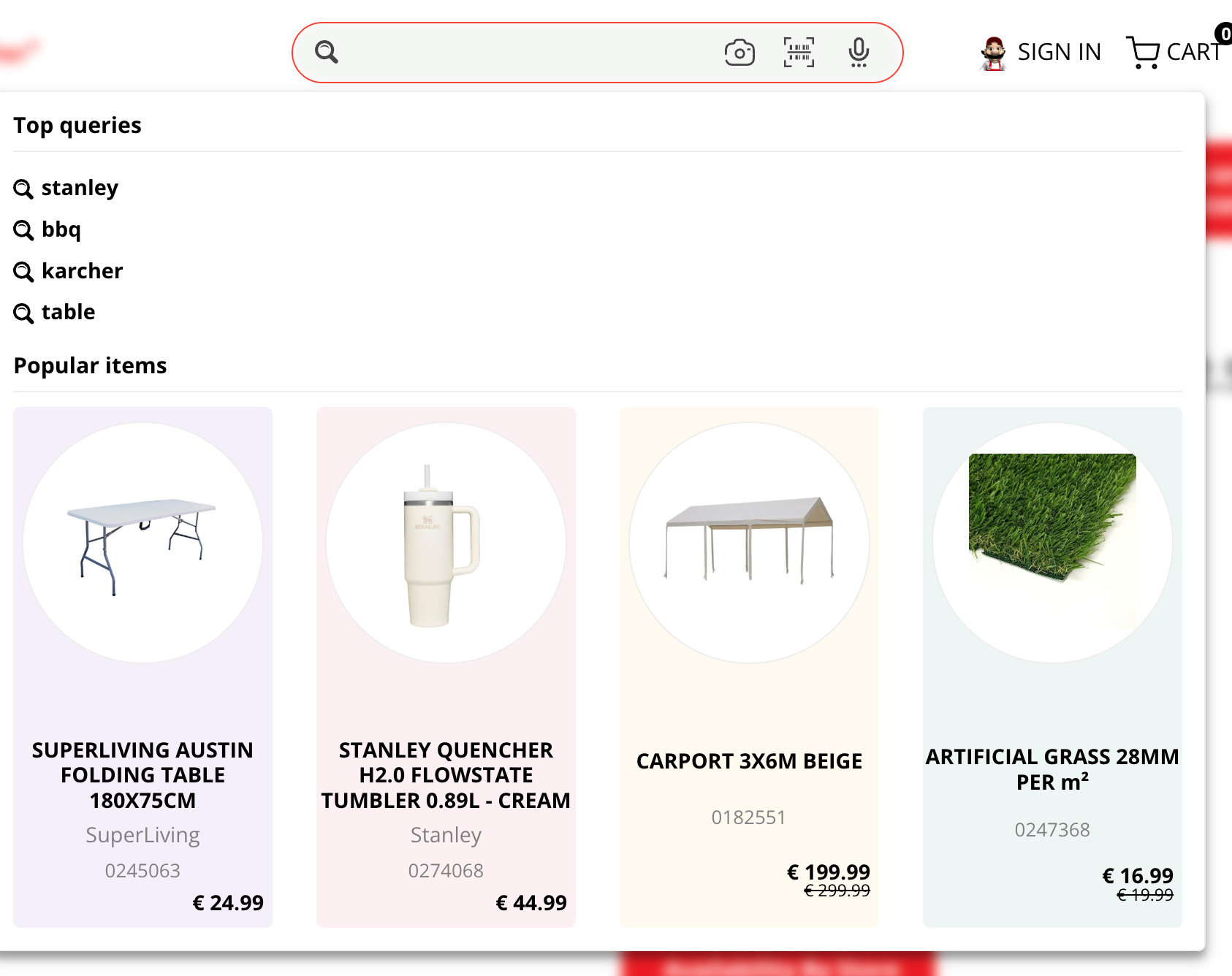Screen dimensions: 1232x976
Task: Click the € 24.99 price
Action: tap(228, 903)
